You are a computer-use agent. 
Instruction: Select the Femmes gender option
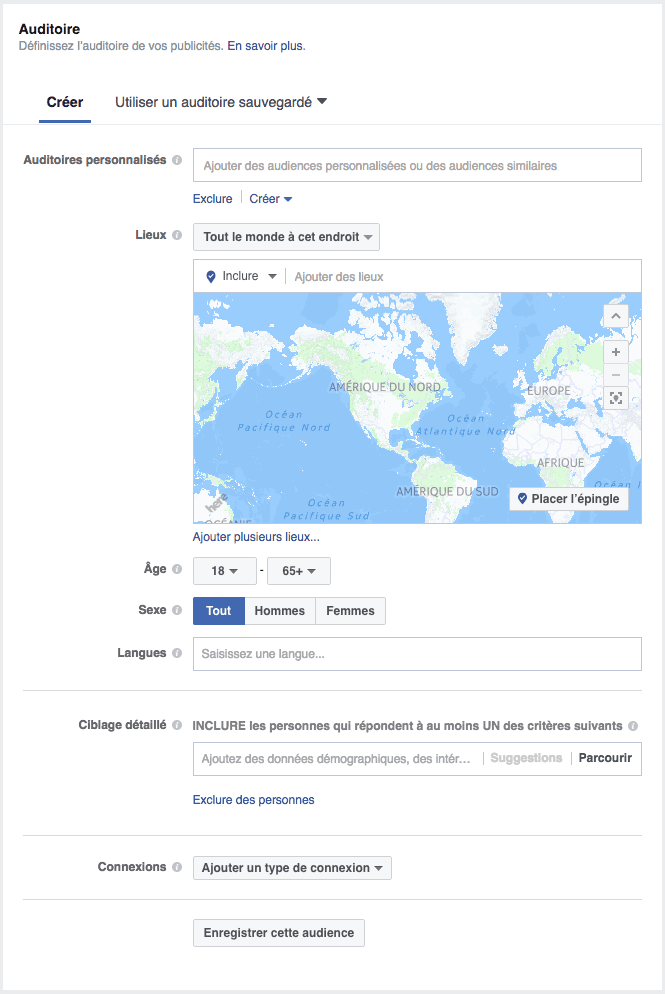pyautogui.click(x=349, y=610)
